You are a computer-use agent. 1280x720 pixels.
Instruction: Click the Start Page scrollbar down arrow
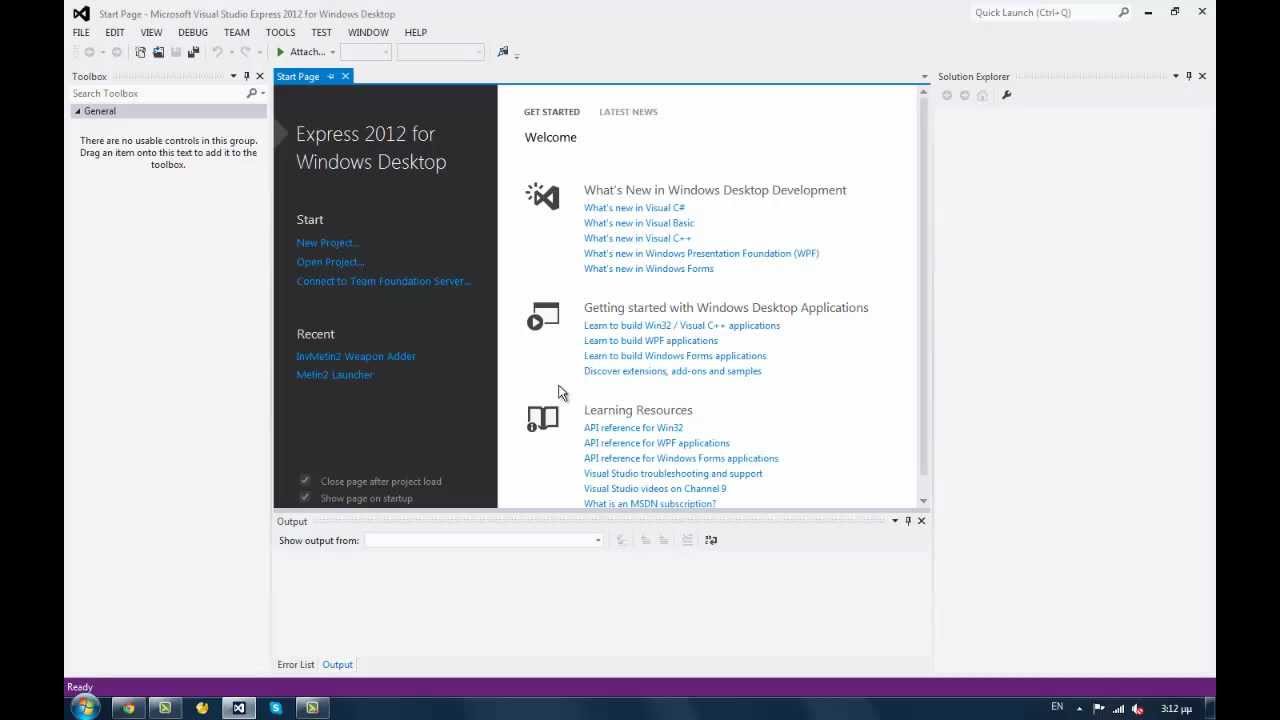click(x=923, y=501)
